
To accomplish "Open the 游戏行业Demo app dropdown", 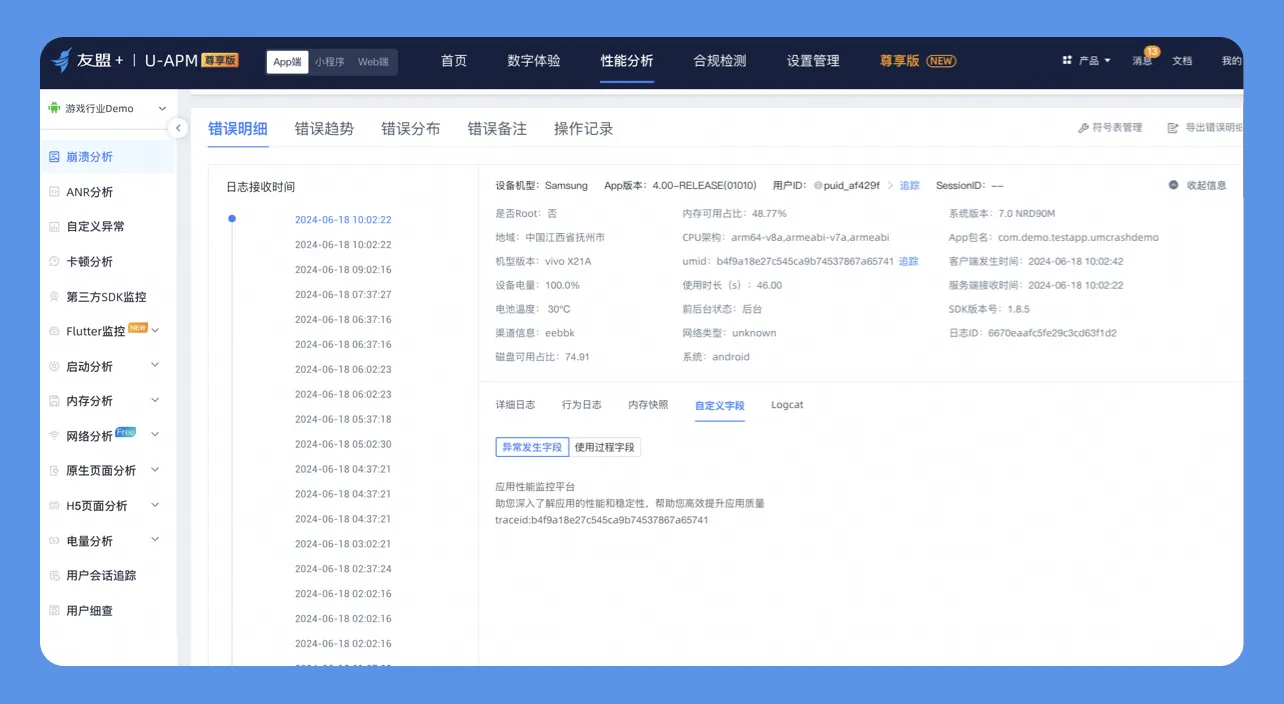I will [x=108, y=108].
